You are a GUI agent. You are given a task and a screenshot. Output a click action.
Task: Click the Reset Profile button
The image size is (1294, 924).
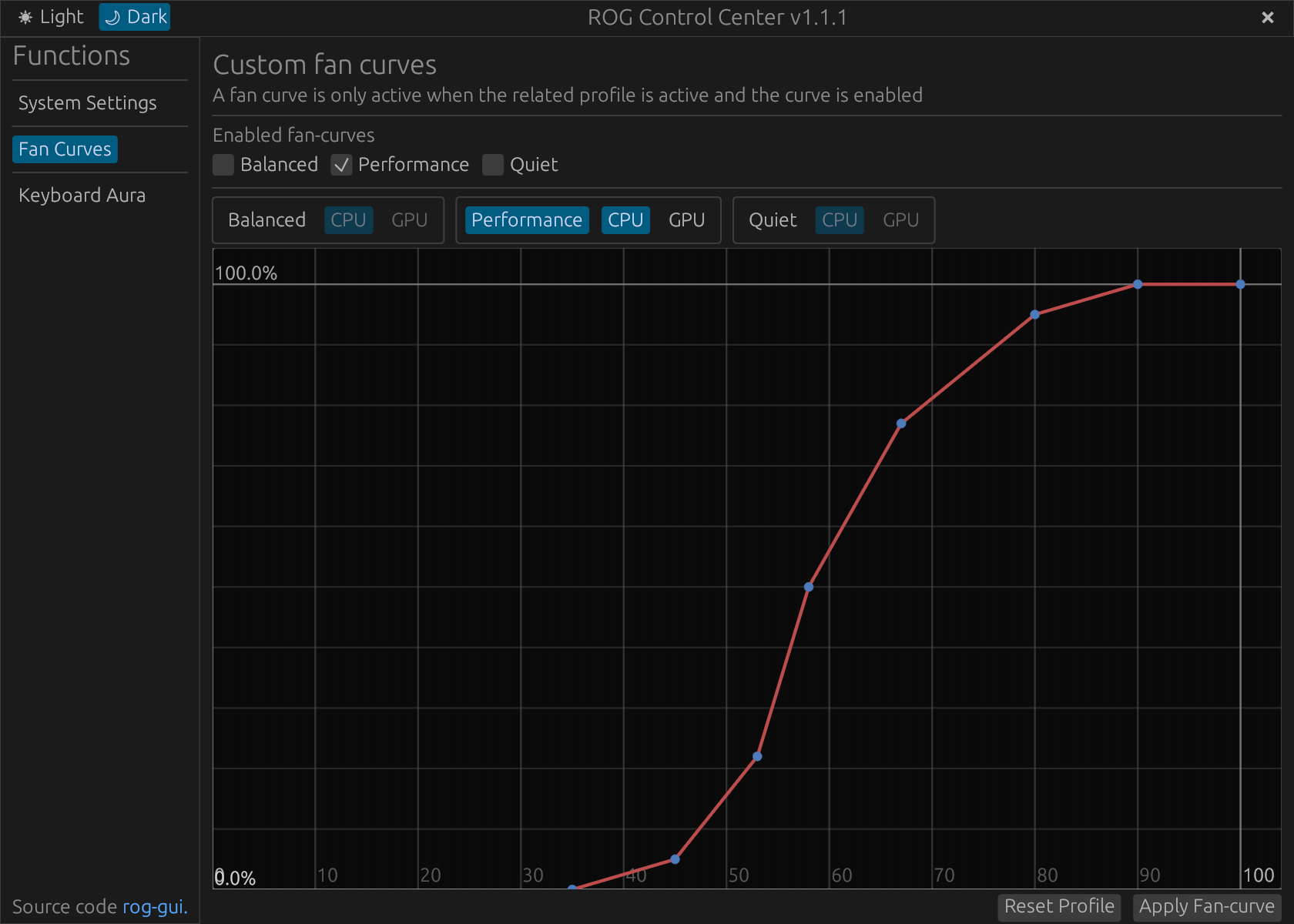pos(1059,906)
